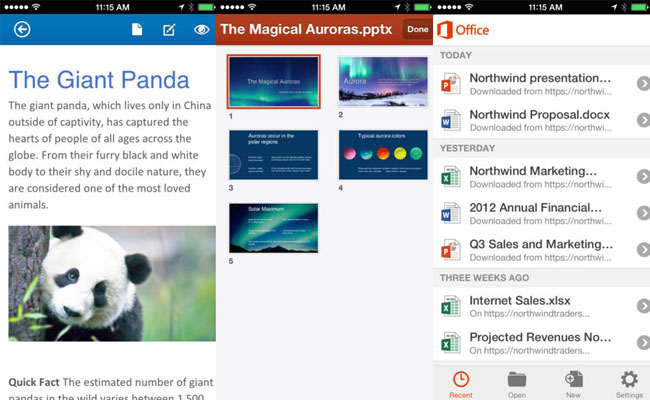The image size is (650, 400).
Task: Expand details arrow for Q3 Sales and Marketing
Action: (x=643, y=250)
